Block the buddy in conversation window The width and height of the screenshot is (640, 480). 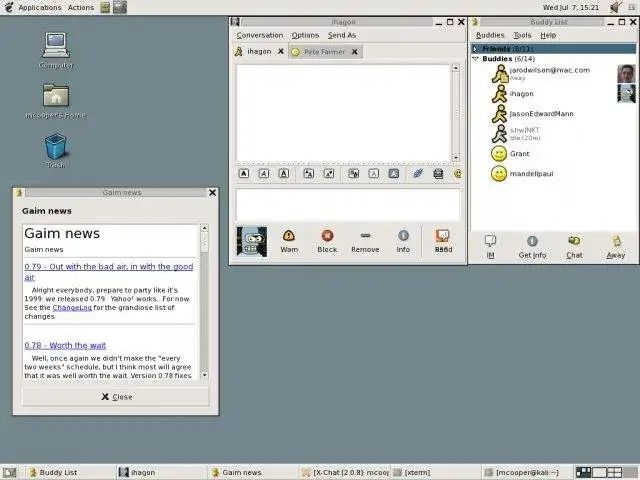[x=327, y=241]
